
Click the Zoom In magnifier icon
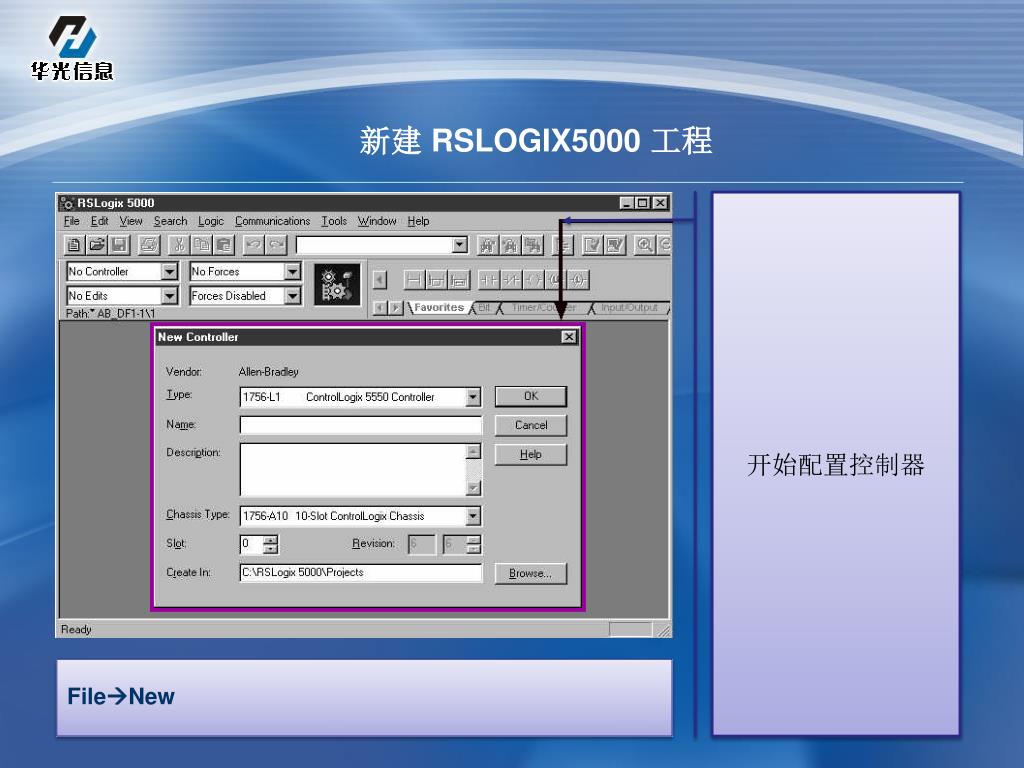click(645, 245)
